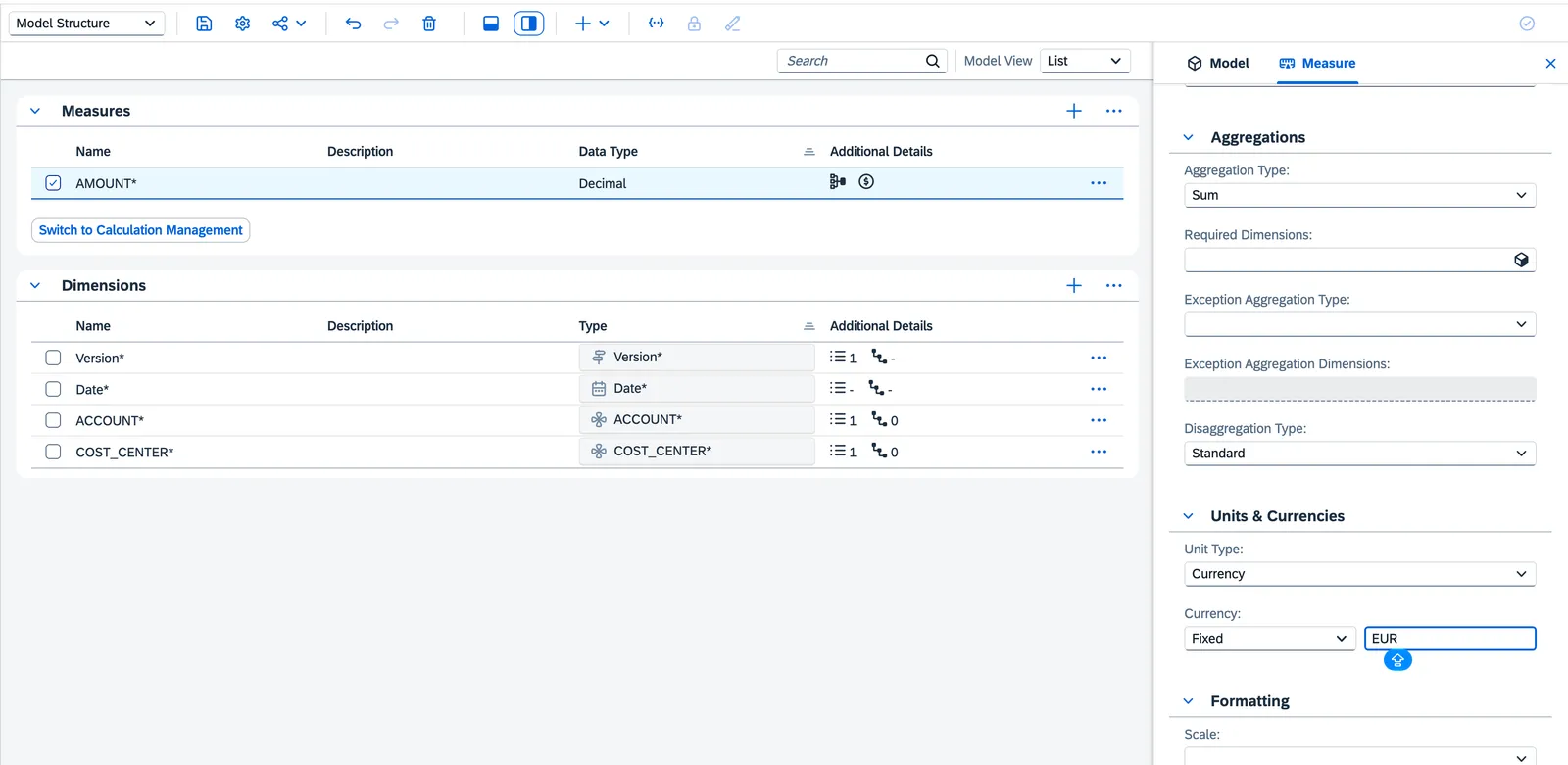Open model preferences via the gear icon

pyautogui.click(x=242, y=24)
